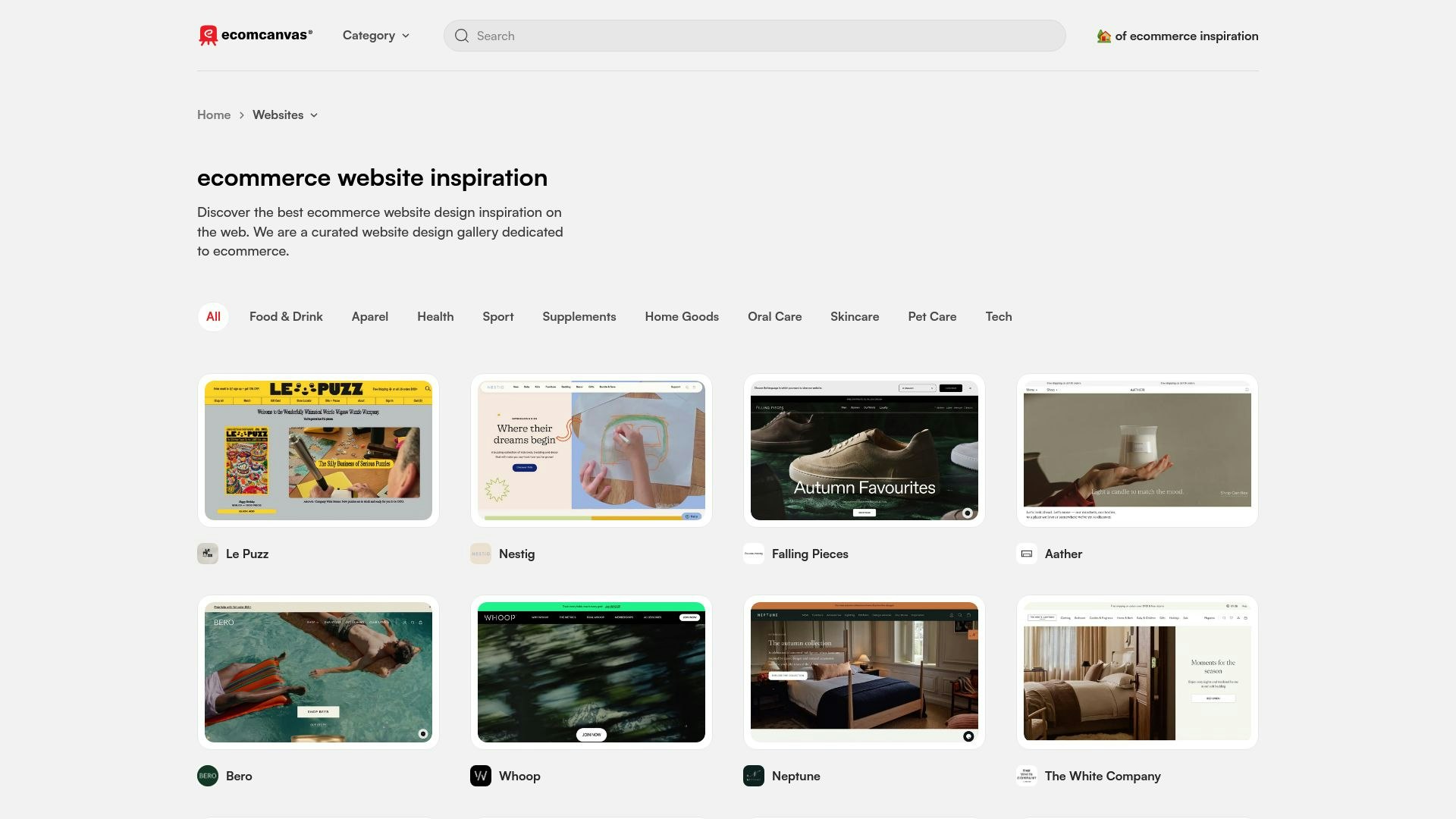Screen dimensions: 1456x819
Task: Open the Nestig website thumbnail
Action: [x=591, y=450]
